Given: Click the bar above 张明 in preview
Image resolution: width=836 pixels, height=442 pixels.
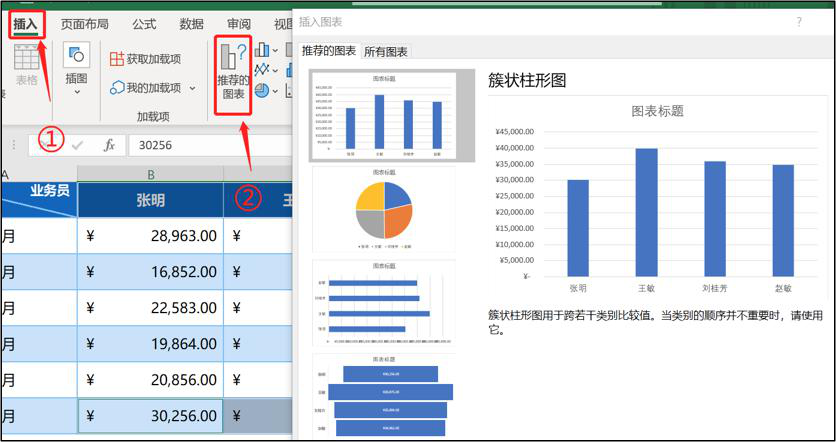Looking at the screenshot, I should click(x=578, y=228).
